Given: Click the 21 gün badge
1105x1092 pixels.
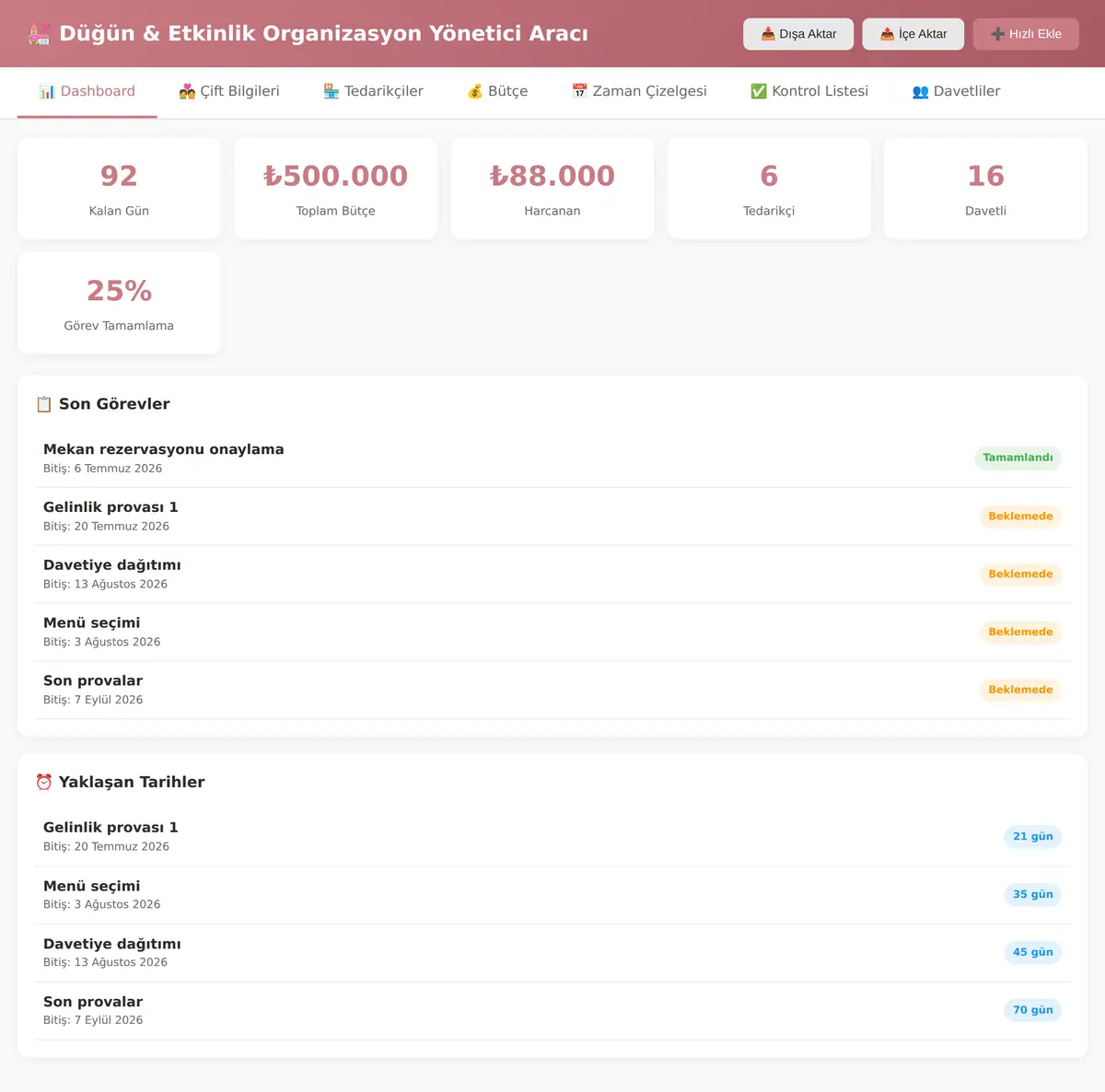Looking at the screenshot, I should click(x=1032, y=837).
